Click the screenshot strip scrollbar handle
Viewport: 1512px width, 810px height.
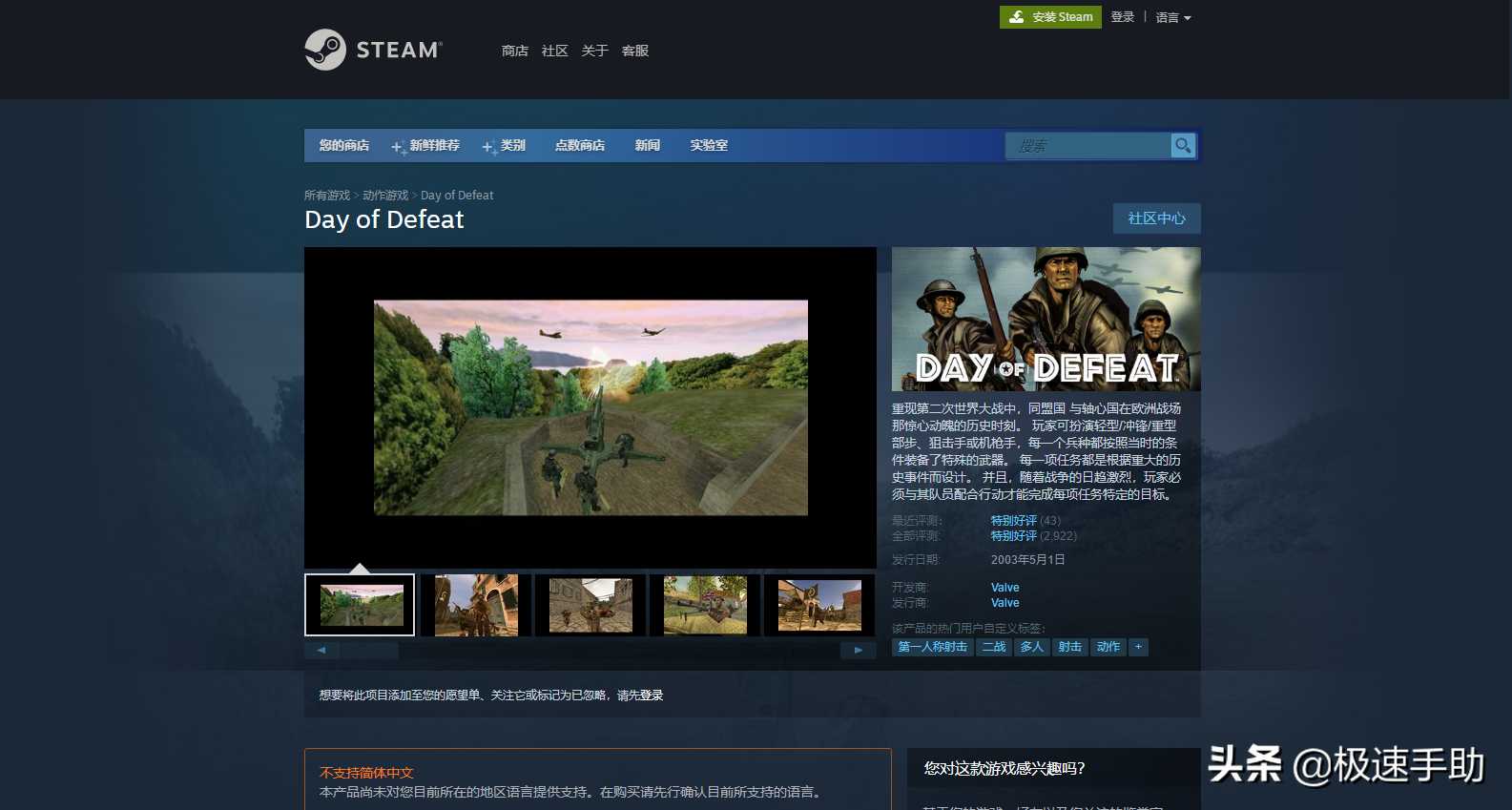click(x=369, y=651)
